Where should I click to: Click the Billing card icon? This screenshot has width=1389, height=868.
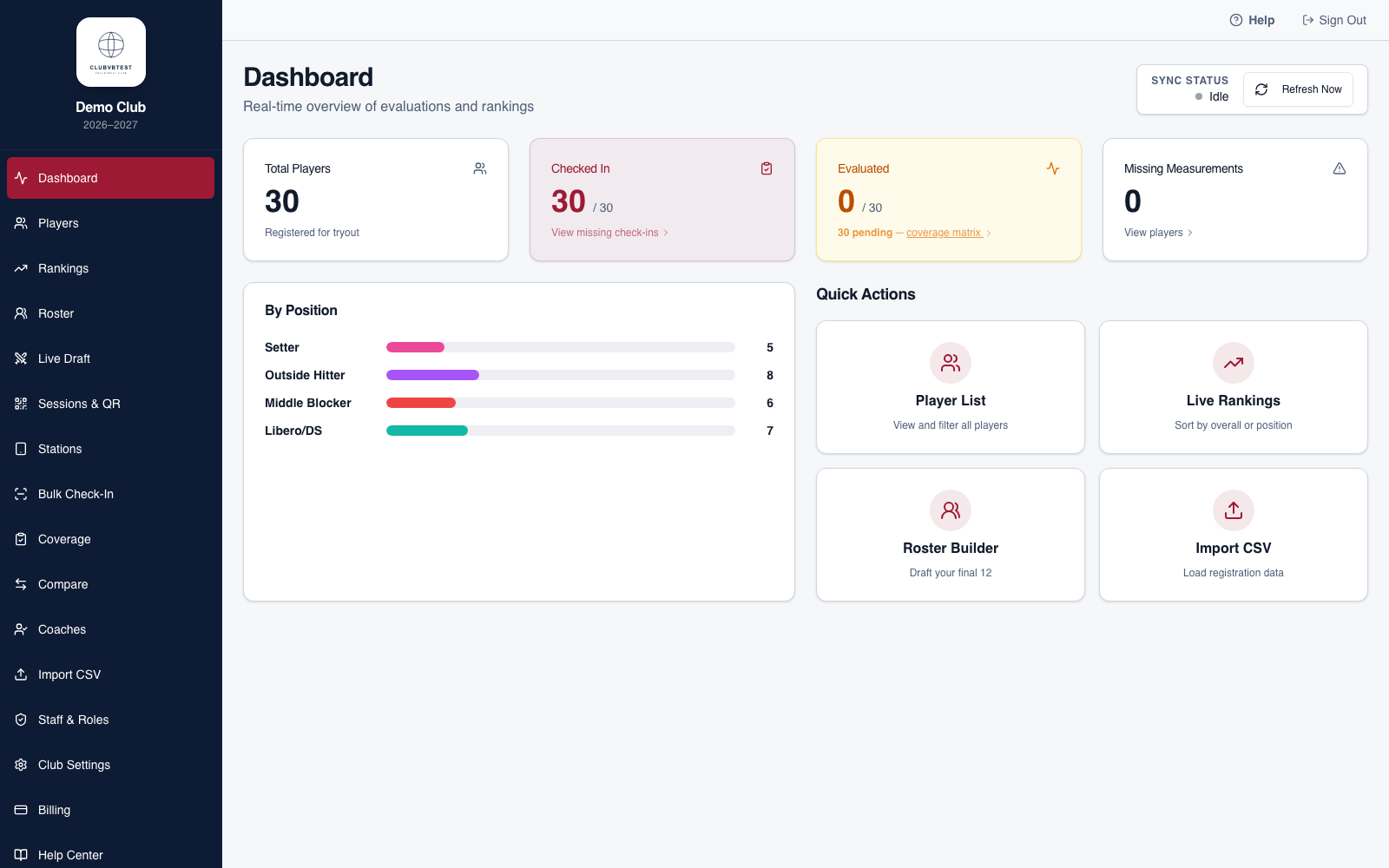[21, 810]
